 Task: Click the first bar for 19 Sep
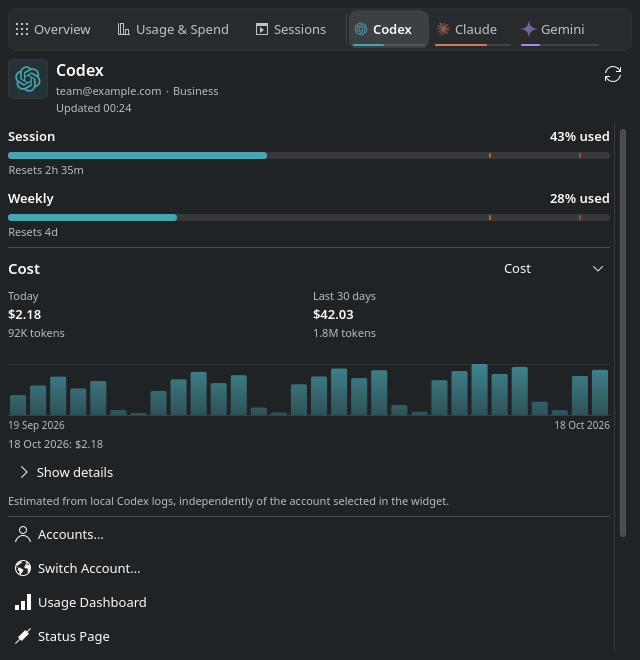18,405
